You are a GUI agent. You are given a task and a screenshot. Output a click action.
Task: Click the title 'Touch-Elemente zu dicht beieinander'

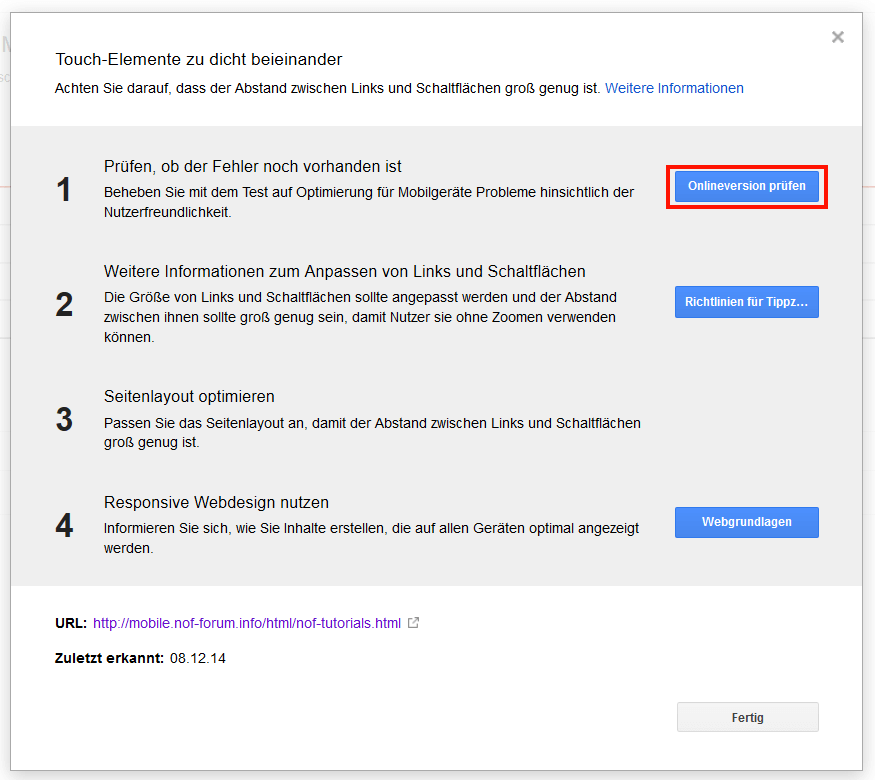(198, 60)
